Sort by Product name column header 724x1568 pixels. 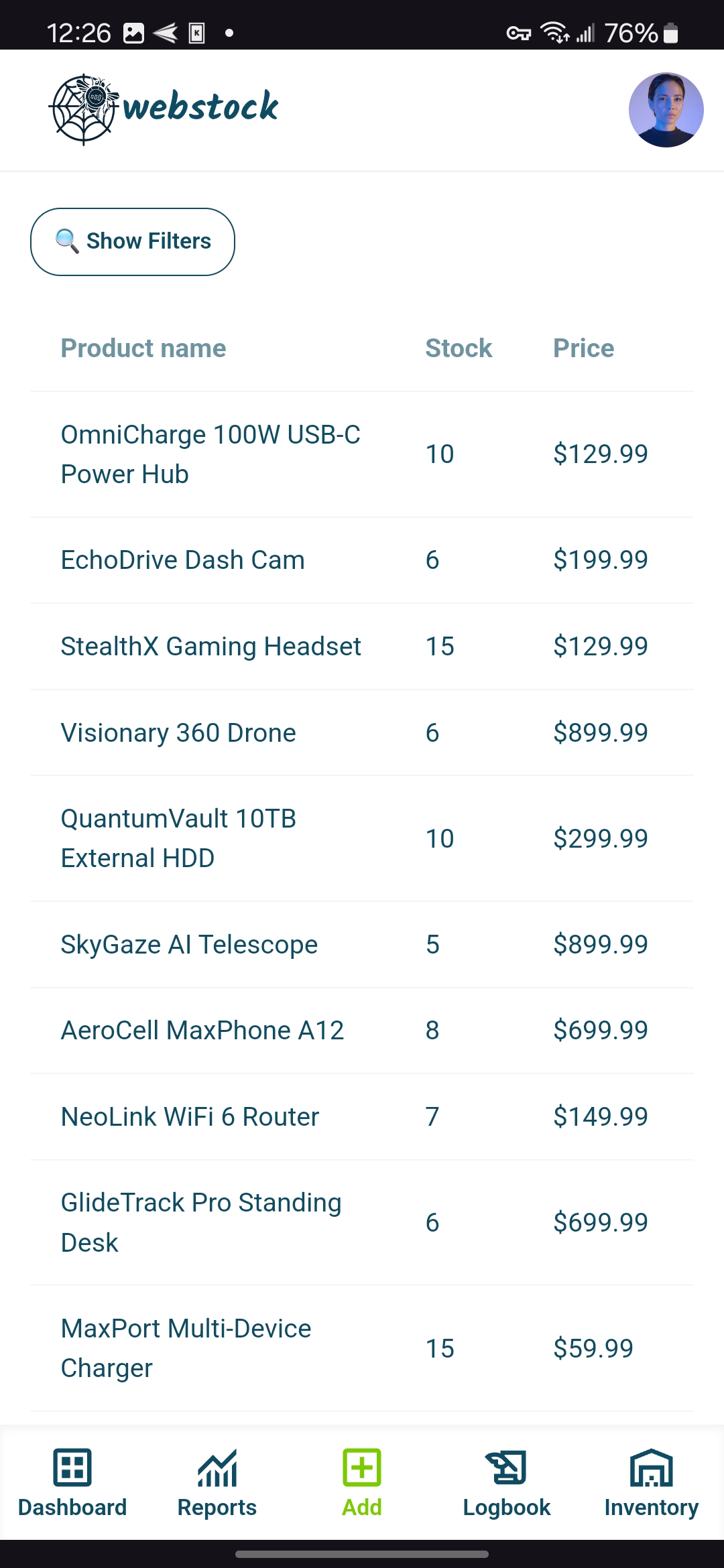143,348
